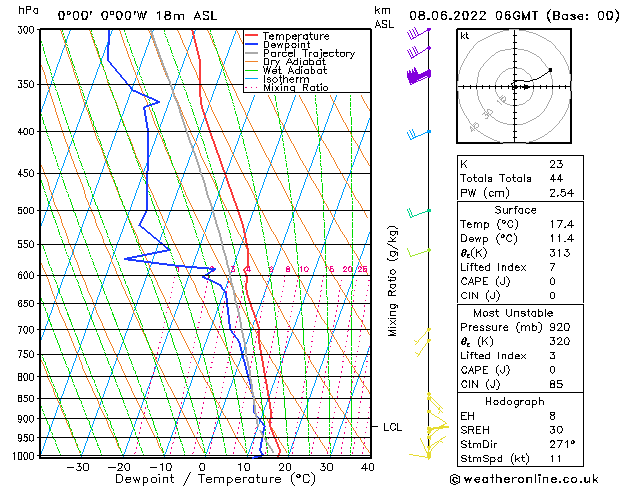Click the Most Unstable Lifted Index value 3

pyautogui.click(x=553, y=356)
